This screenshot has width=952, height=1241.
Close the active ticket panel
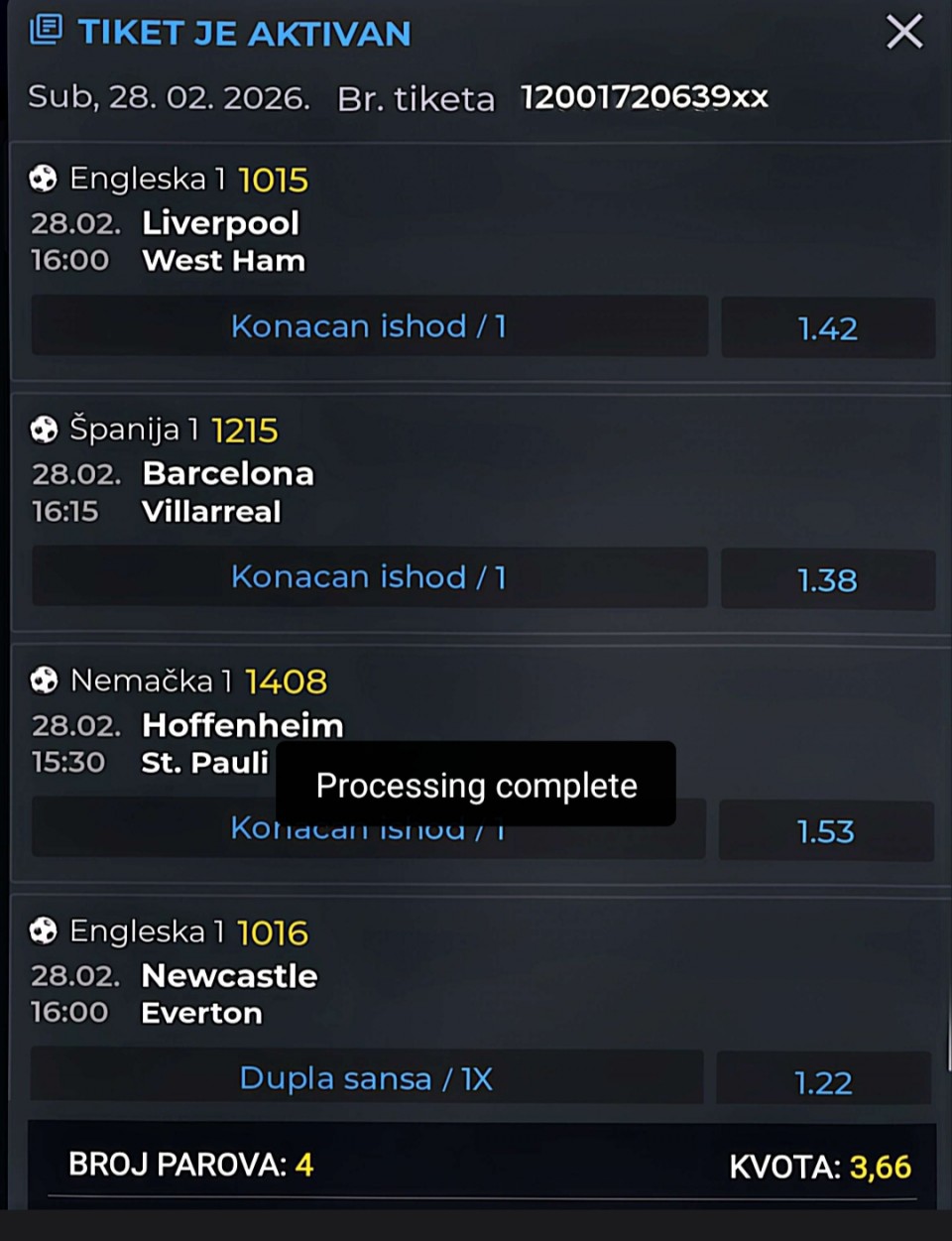tap(903, 32)
